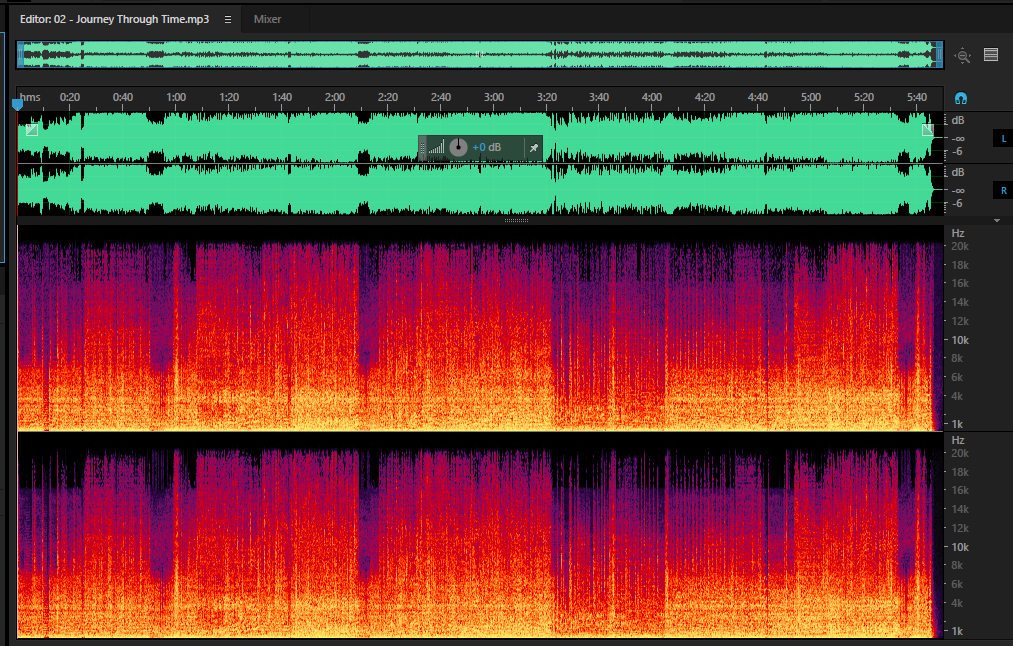The width and height of the screenshot is (1013, 646).
Task: Click the waveform-spectral divider grip
Action: click(516, 220)
